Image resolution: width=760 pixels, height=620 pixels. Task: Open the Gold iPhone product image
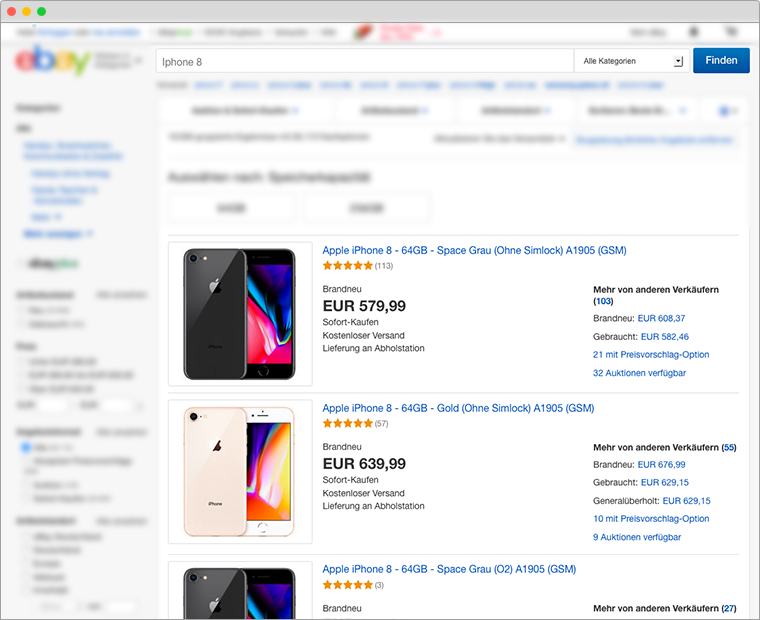point(240,472)
